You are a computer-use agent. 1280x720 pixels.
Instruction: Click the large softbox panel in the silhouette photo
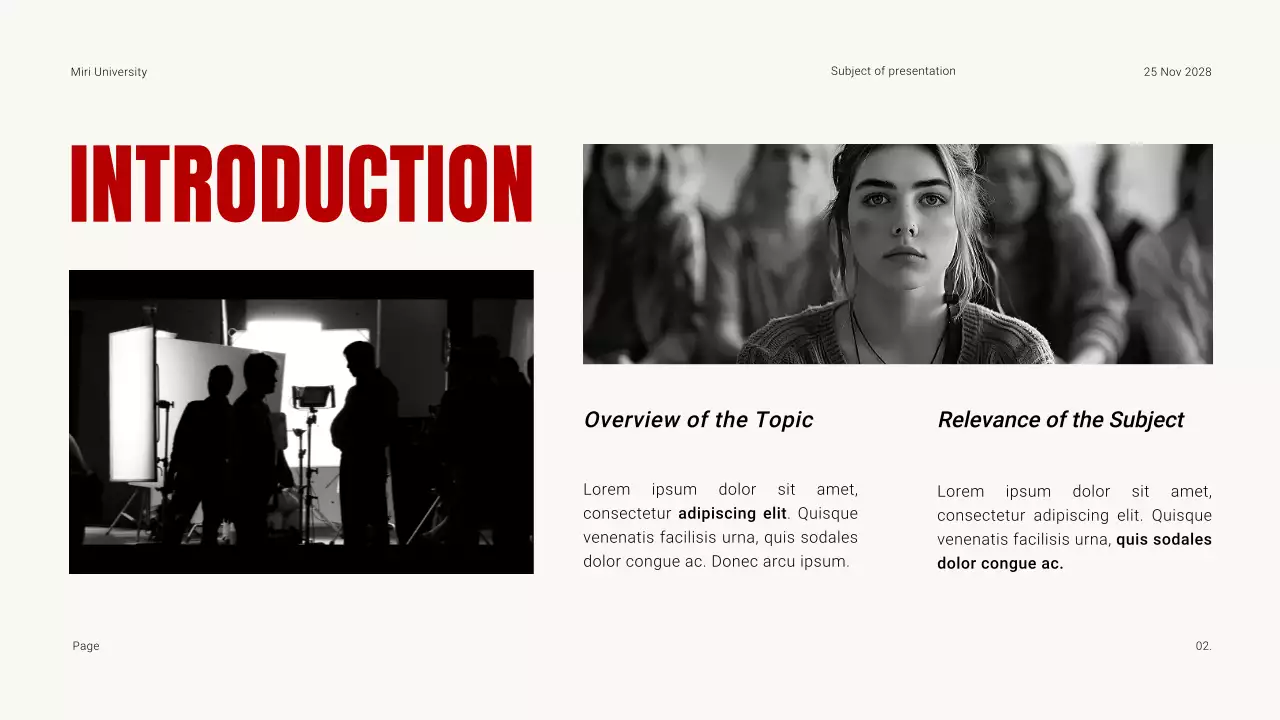click(x=133, y=405)
